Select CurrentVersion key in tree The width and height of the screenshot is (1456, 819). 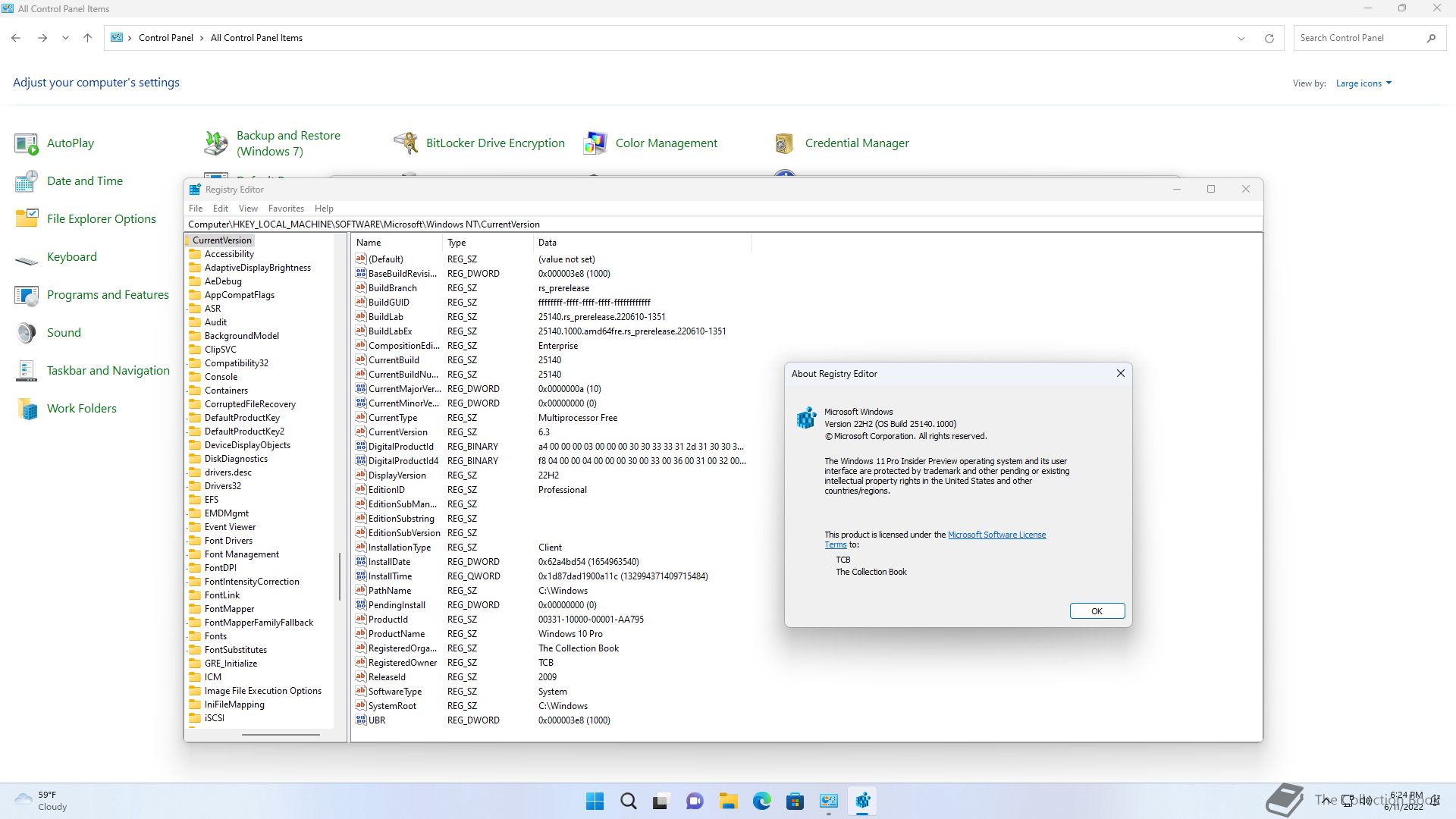pyautogui.click(x=221, y=240)
